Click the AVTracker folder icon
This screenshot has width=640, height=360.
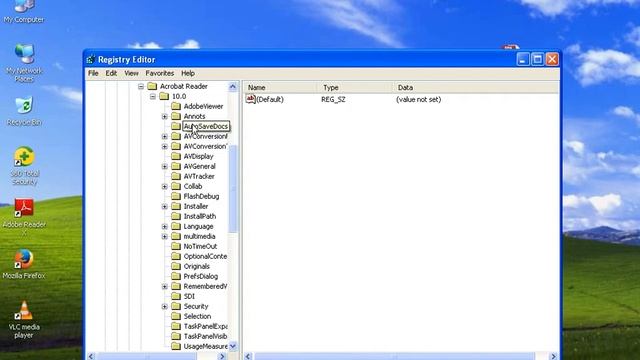coord(176,176)
